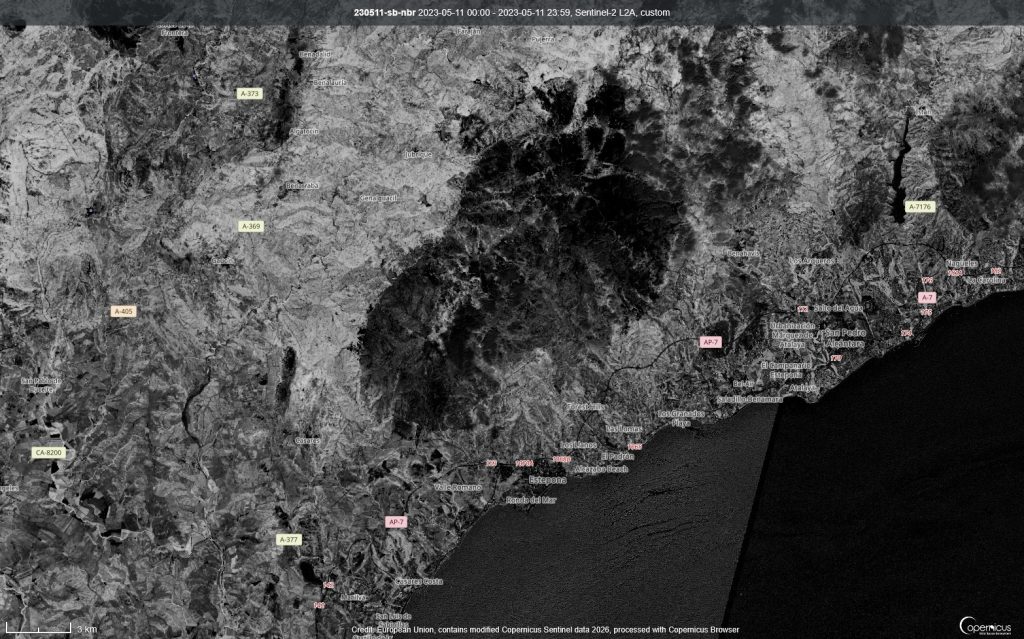Click the image title text at top
The height and width of the screenshot is (639, 1024).
click(512, 12)
